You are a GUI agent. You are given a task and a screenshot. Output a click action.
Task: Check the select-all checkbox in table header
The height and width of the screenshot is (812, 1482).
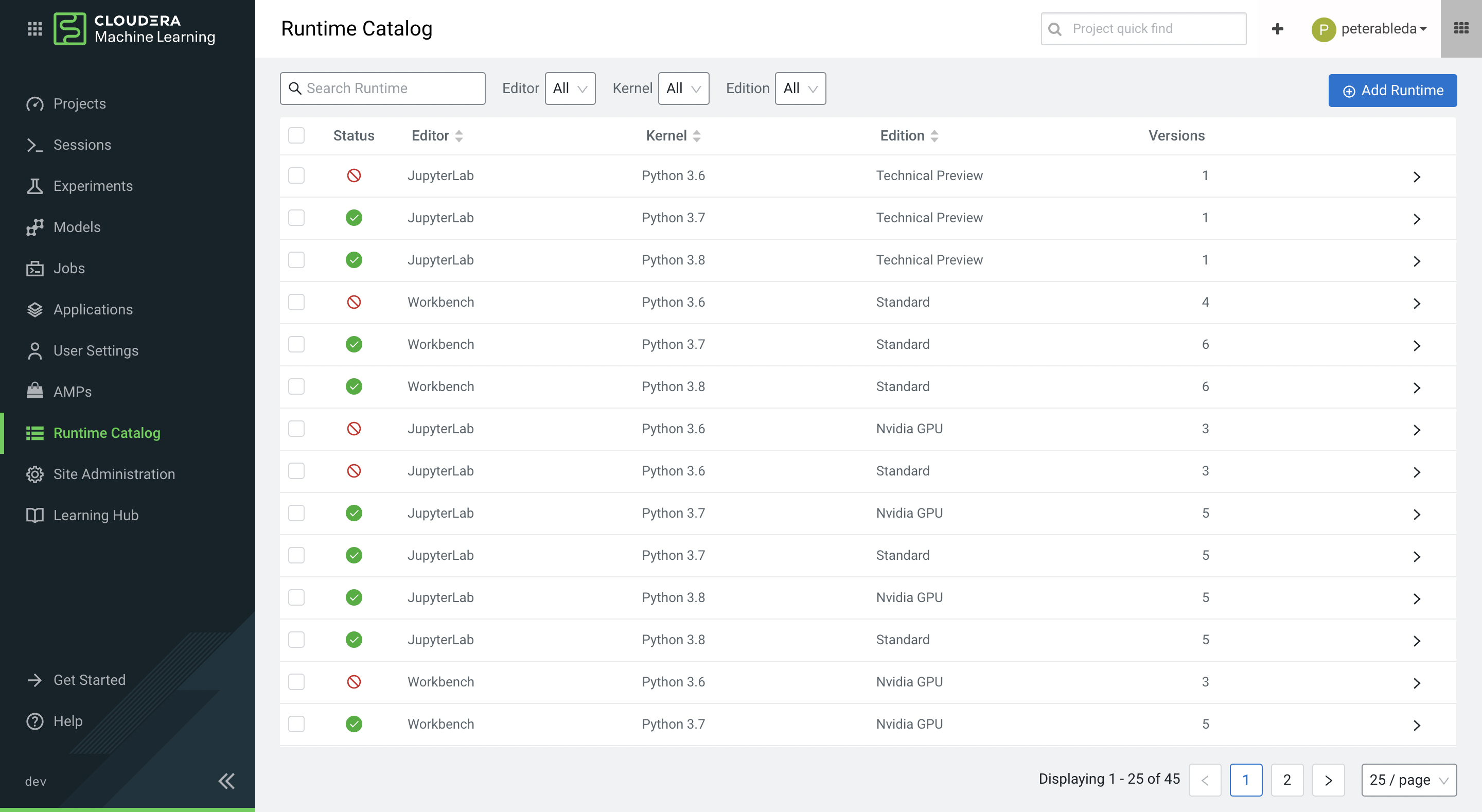(x=296, y=135)
